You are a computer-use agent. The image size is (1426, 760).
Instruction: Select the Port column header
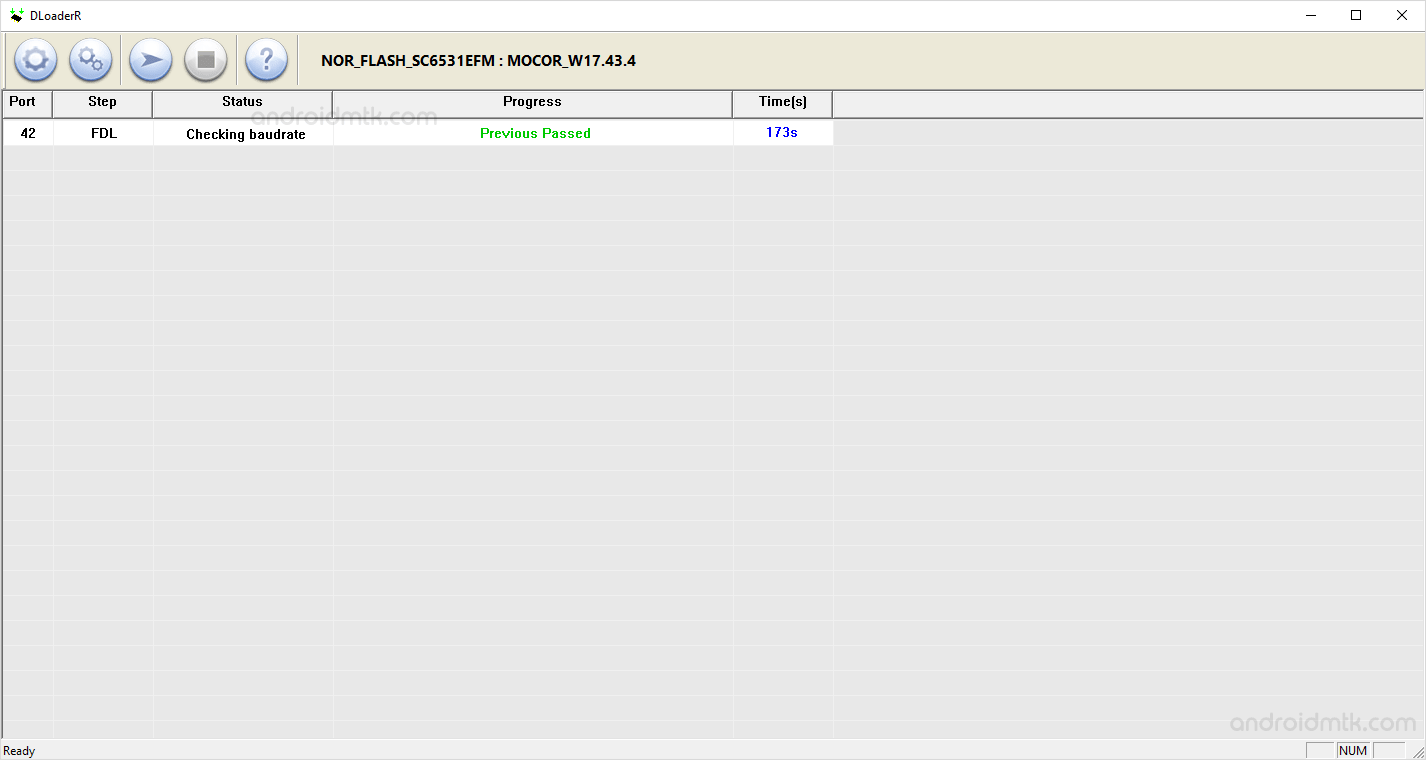pos(27,103)
